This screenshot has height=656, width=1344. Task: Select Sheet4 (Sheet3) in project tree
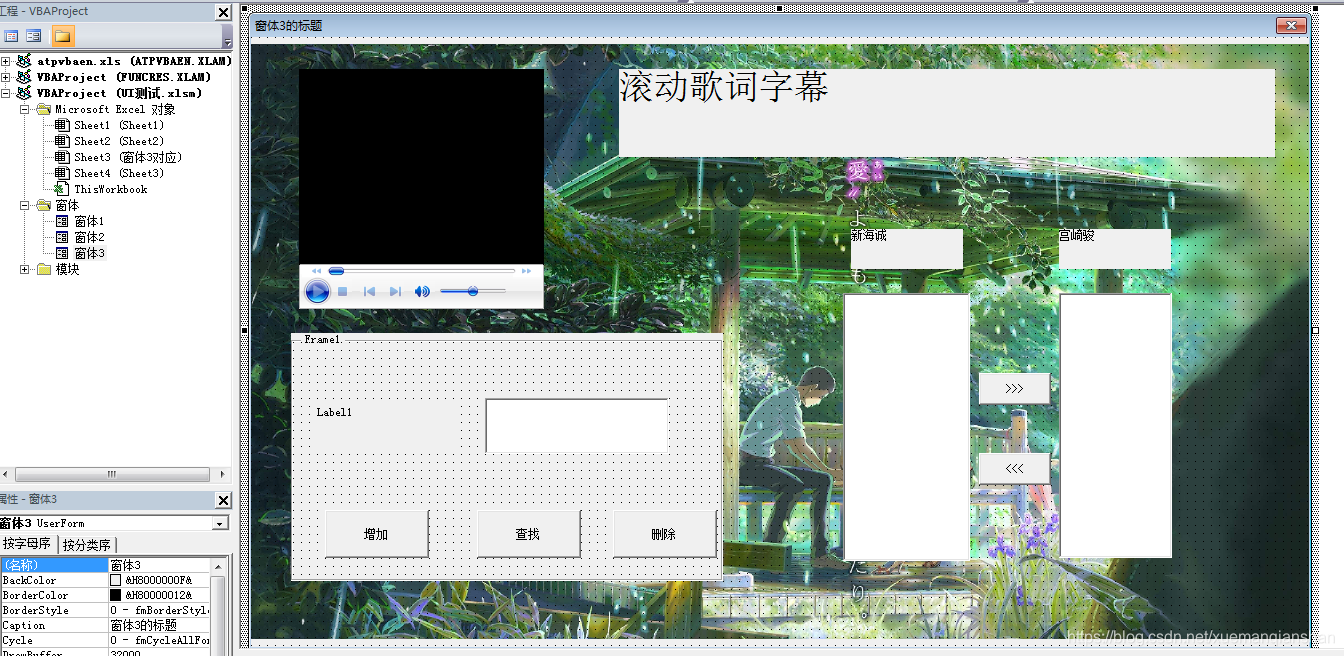pos(118,173)
